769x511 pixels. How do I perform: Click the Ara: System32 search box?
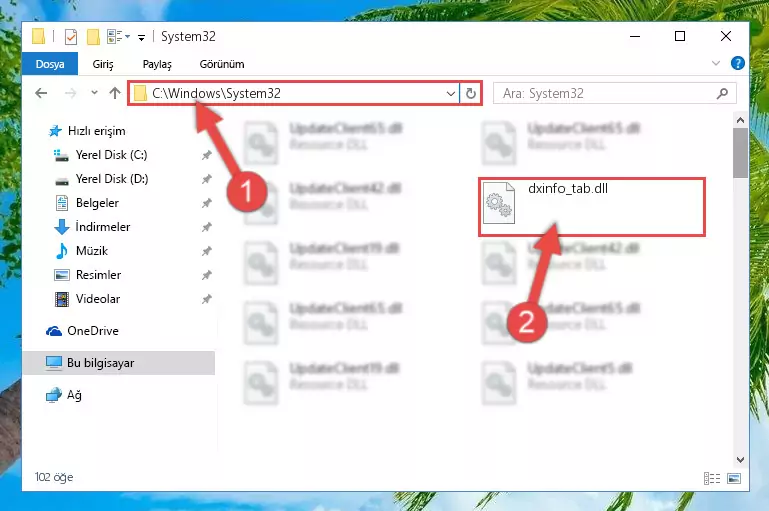click(615, 93)
